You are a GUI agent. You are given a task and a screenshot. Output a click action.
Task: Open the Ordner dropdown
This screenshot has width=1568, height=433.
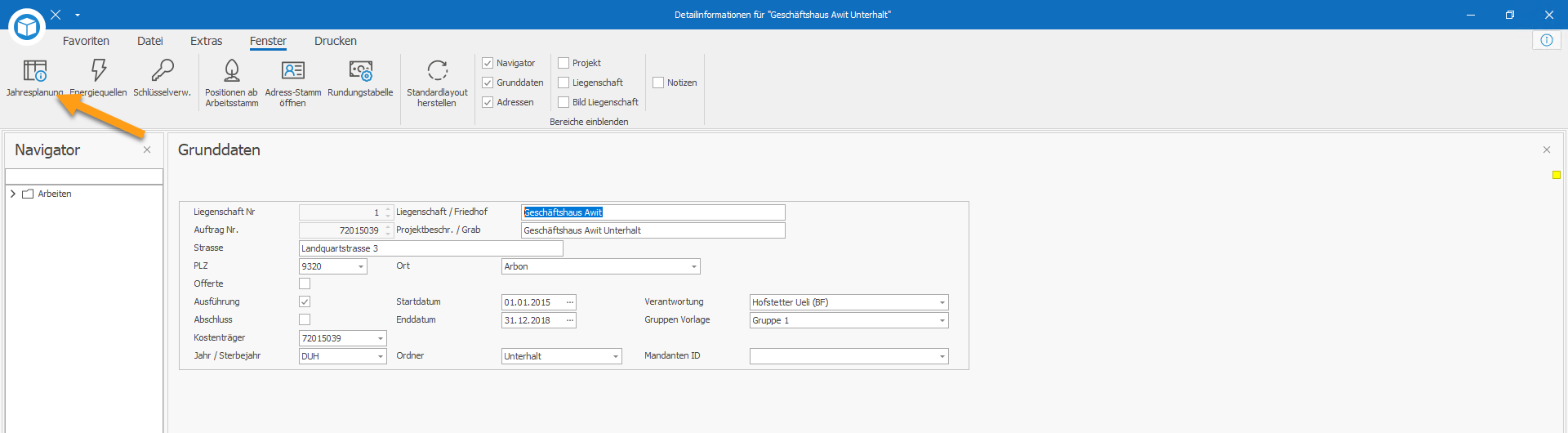(x=616, y=356)
